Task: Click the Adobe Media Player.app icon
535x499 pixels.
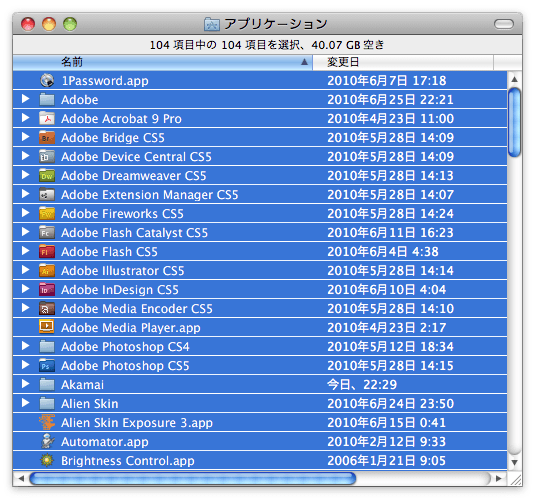Action: (x=47, y=327)
